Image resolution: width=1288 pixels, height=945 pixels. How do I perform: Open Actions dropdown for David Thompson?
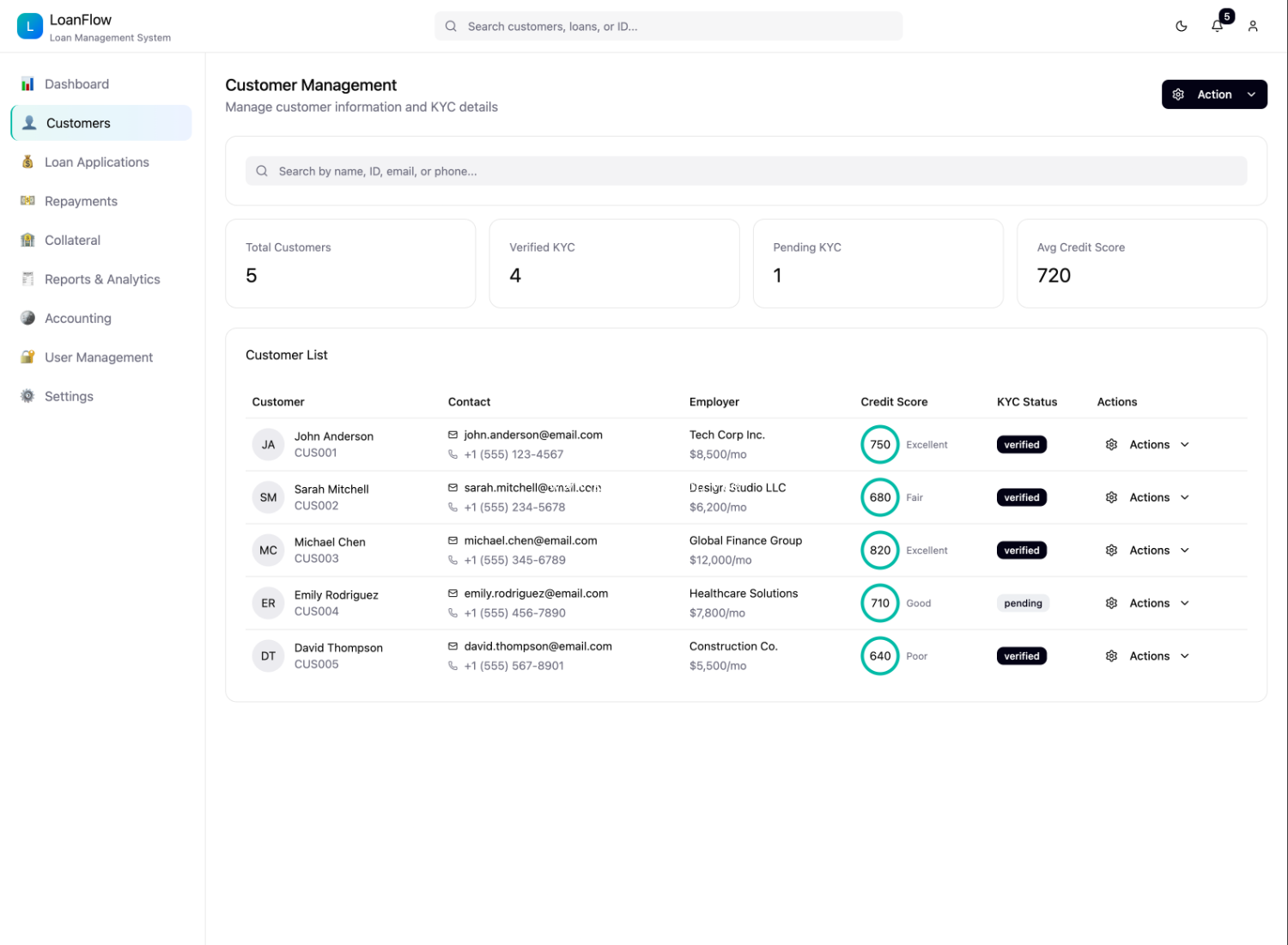click(x=1147, y=656)
